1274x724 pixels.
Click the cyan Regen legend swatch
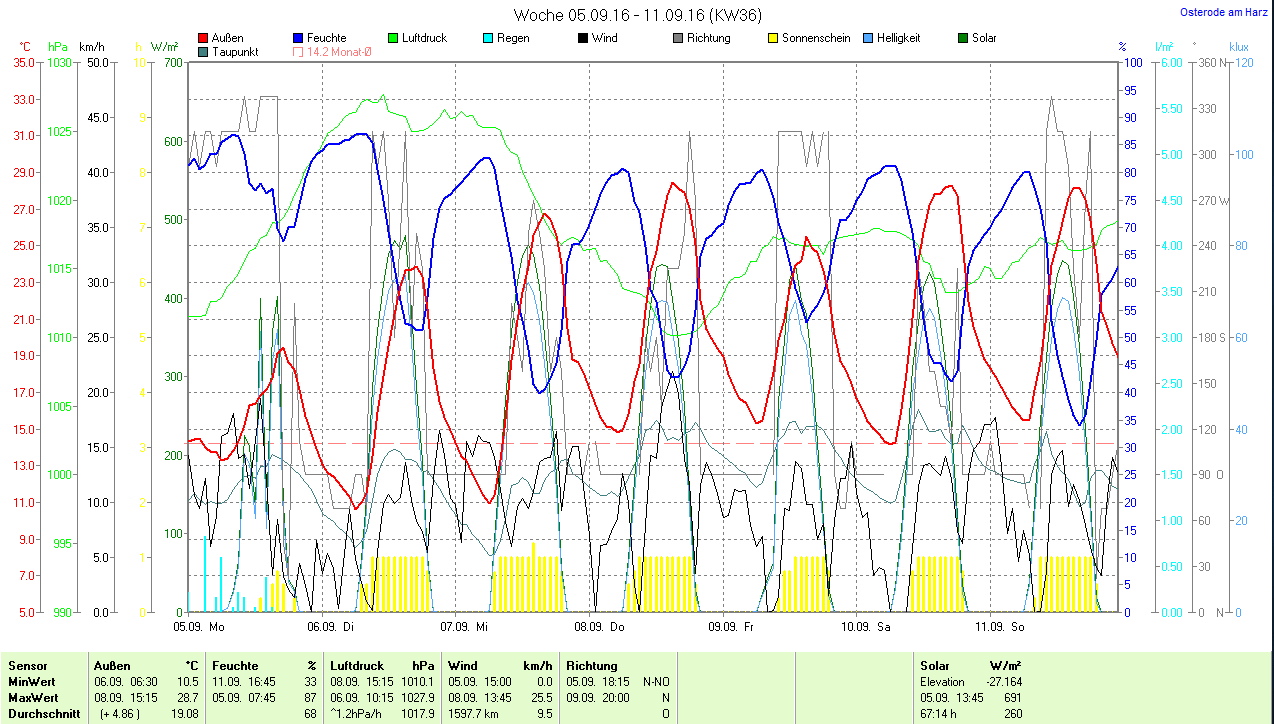click(489, 38)
